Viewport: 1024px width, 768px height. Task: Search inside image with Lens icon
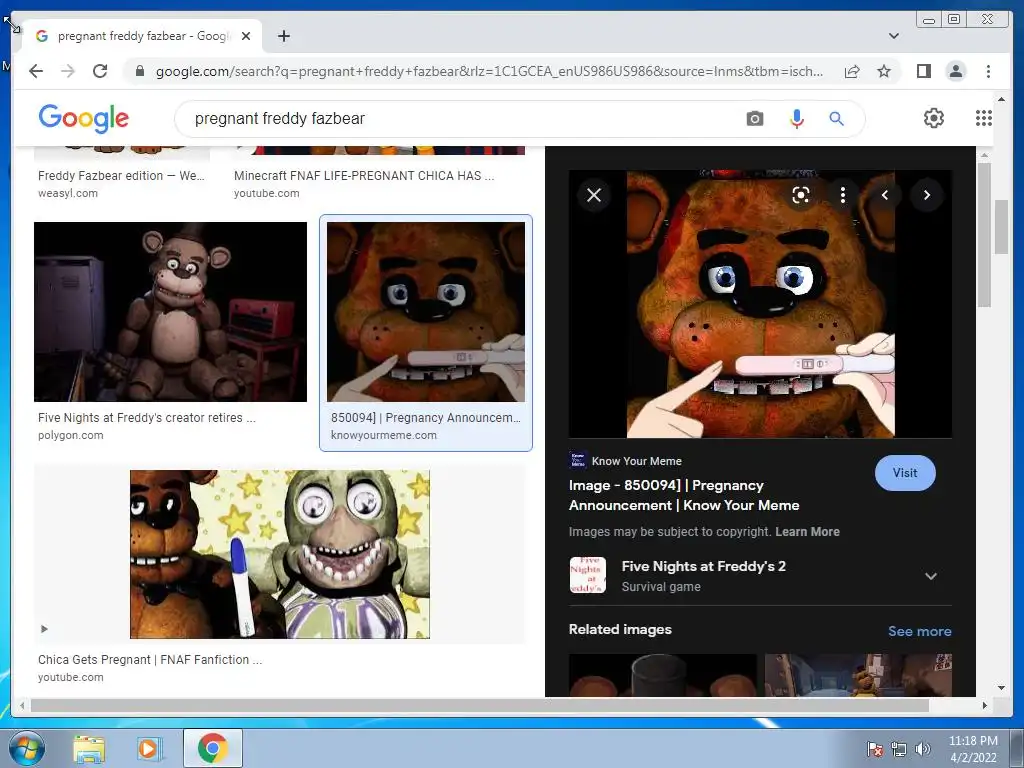tap(801, 195)
